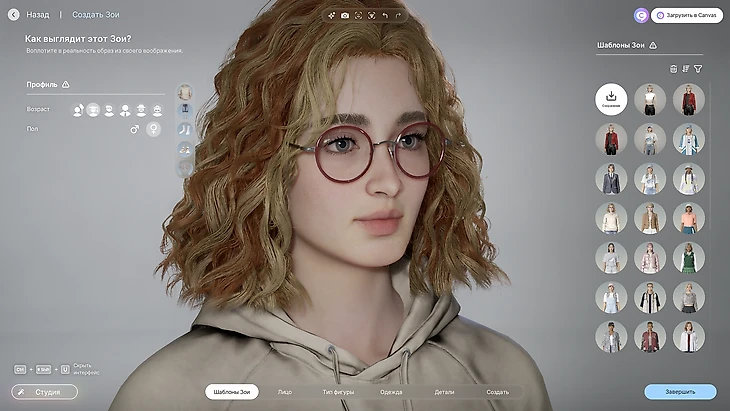Image resolution: width=730 pixels, height=411 pixels.
Task: Click the round back arrow icon
Action: click(x=14, y=15)
